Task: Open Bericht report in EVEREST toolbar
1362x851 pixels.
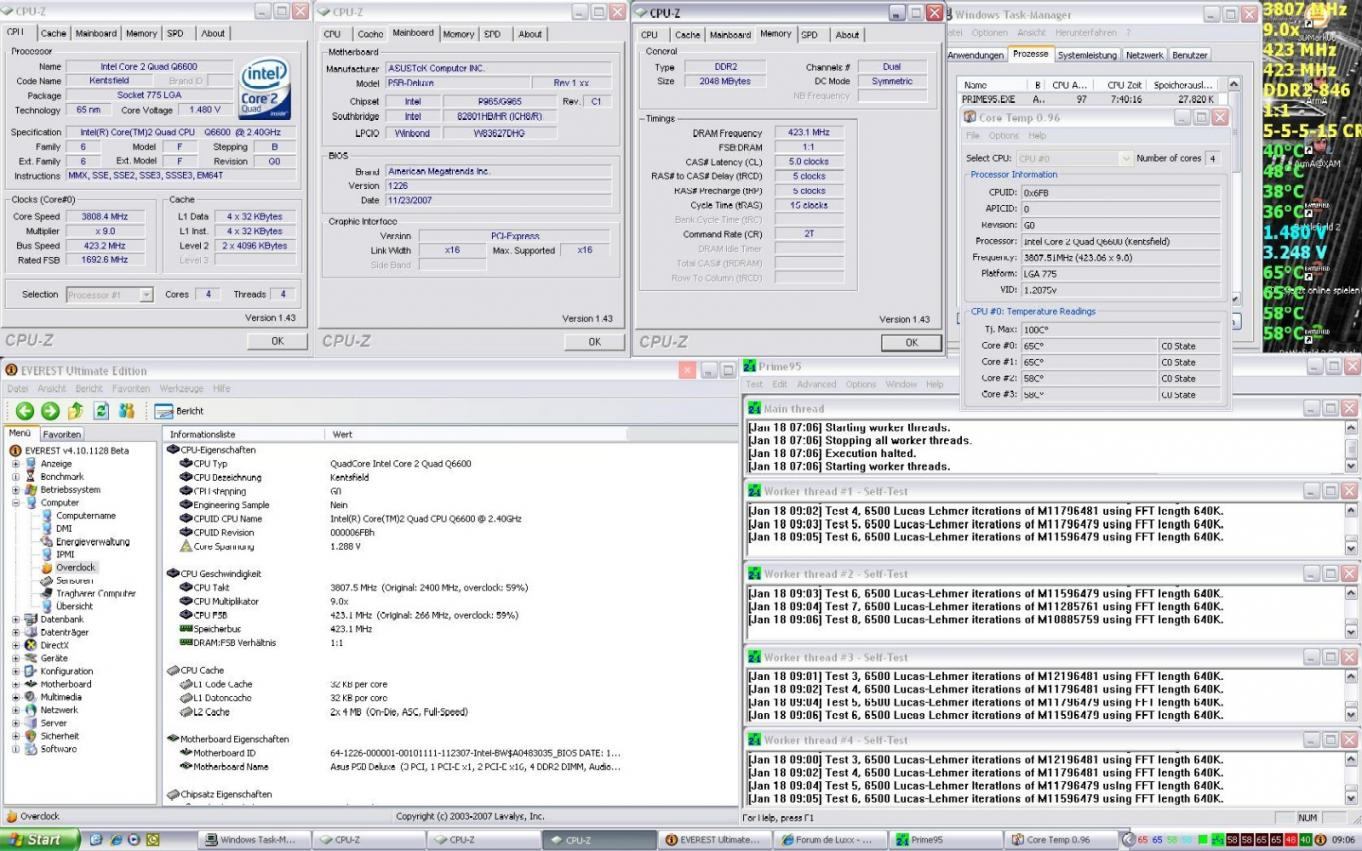Action: [179, 411]
